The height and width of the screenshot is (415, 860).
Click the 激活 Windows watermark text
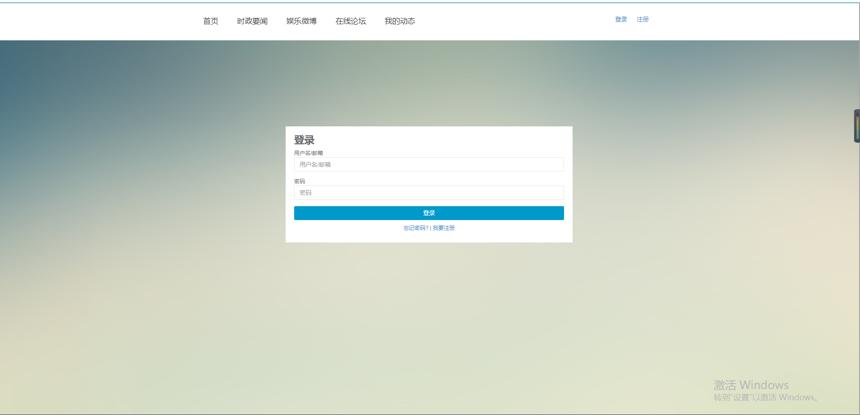tap(751, 385)
